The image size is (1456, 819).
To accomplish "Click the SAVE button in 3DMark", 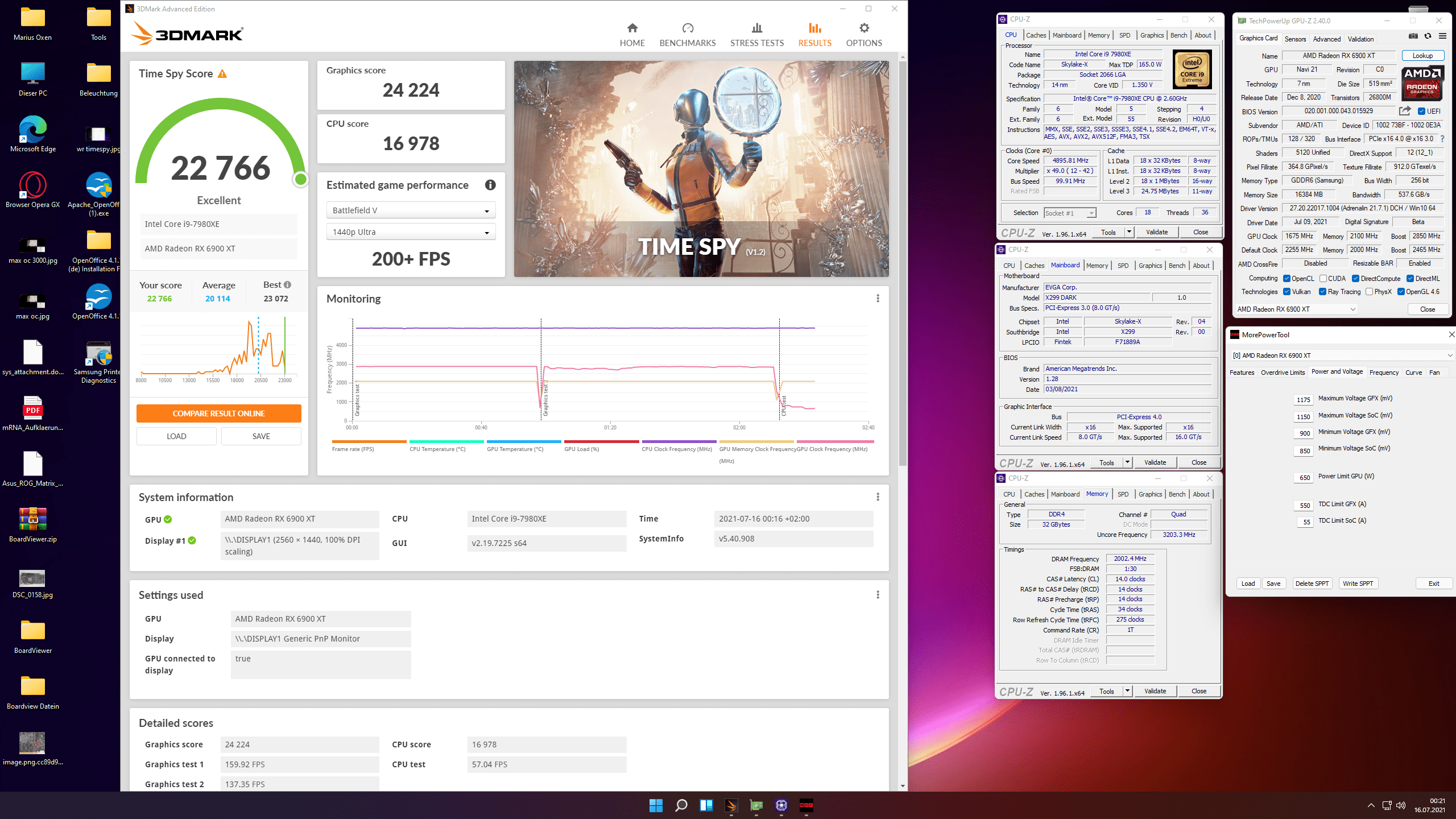I will click(x=261, y=436).
